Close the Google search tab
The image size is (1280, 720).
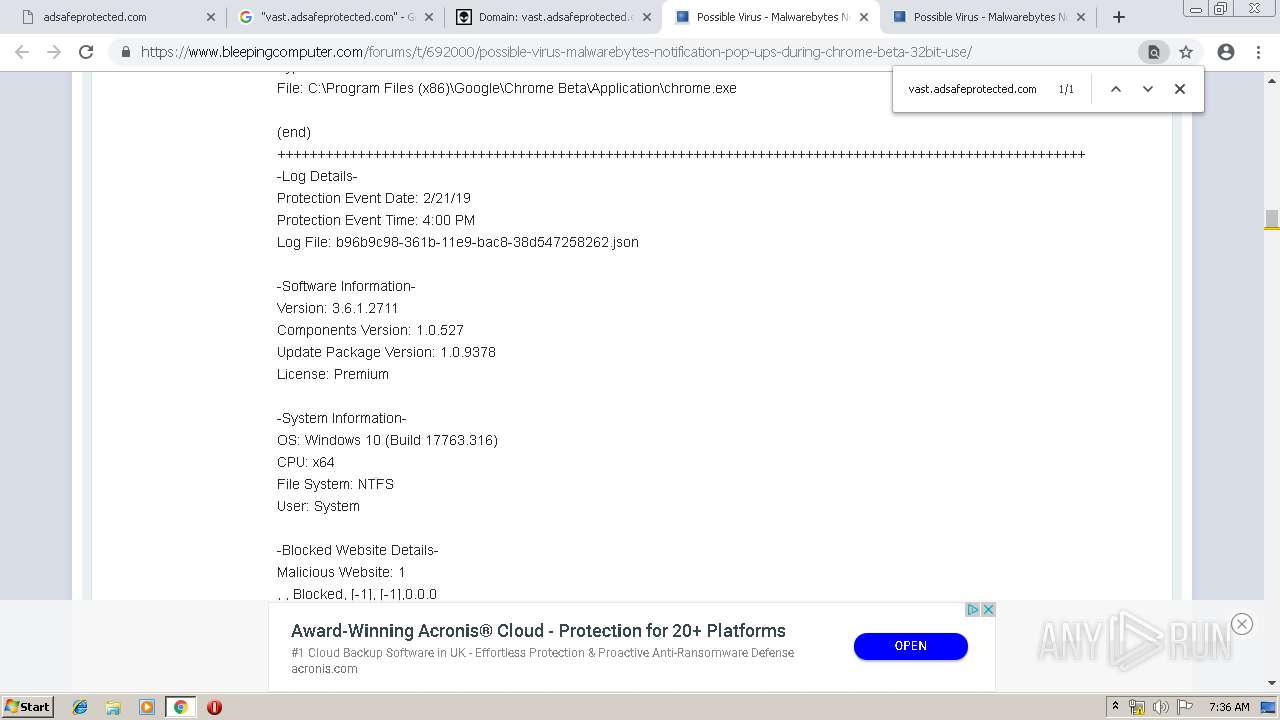point(429,17)
